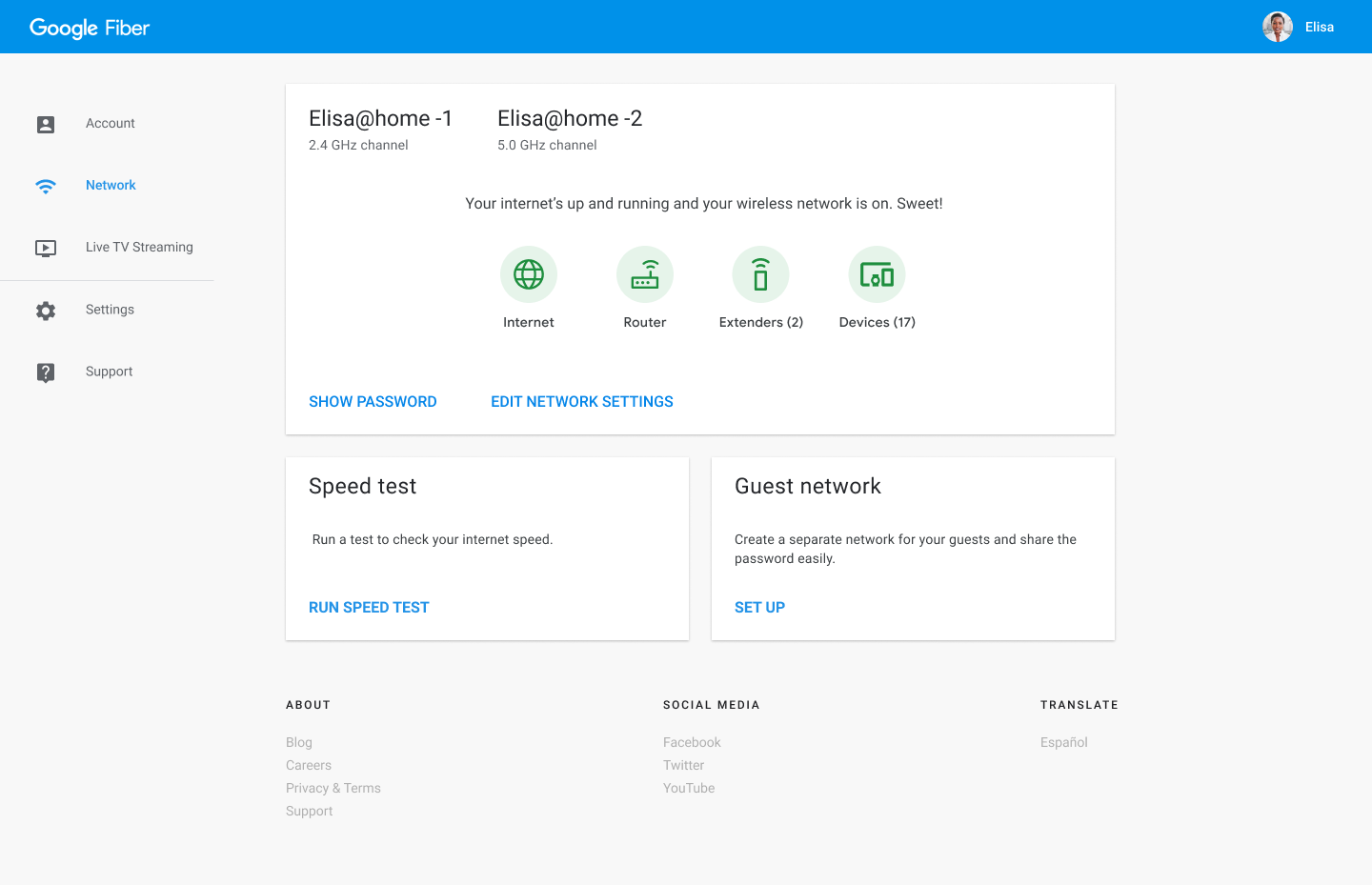1372x885 pixels.
Task: Open the Blog footer link
Action: (299, 742)
